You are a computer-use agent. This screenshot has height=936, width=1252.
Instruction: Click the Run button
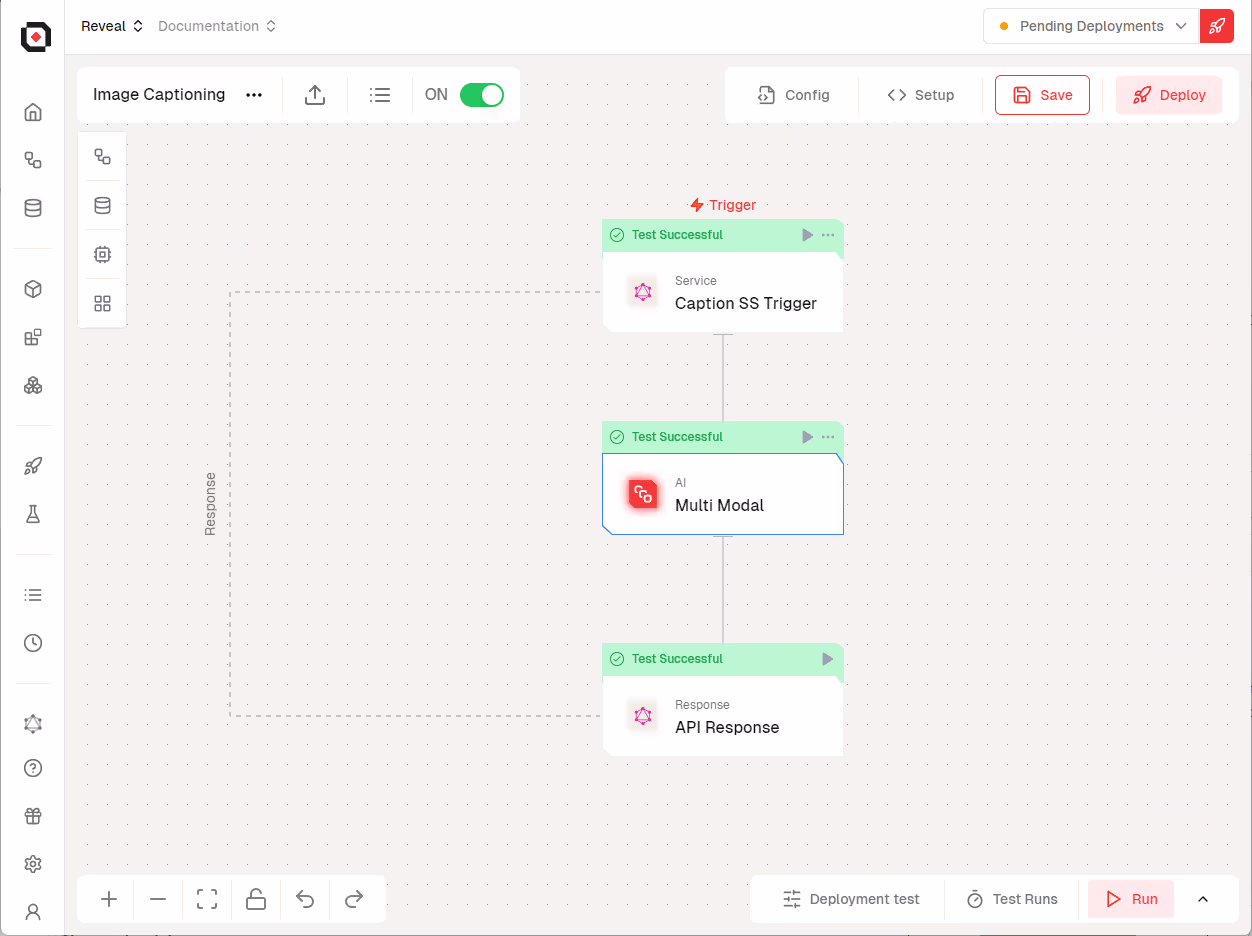click(1131, 899)
